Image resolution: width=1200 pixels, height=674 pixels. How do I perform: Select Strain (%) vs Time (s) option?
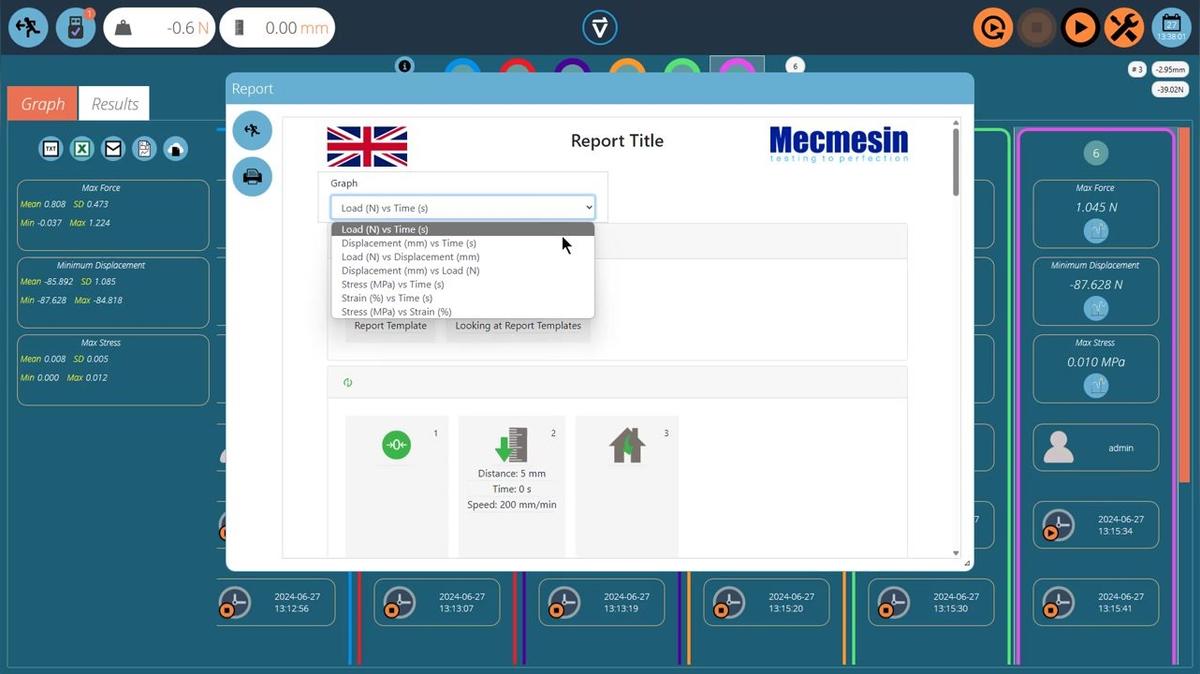[463, 298]
